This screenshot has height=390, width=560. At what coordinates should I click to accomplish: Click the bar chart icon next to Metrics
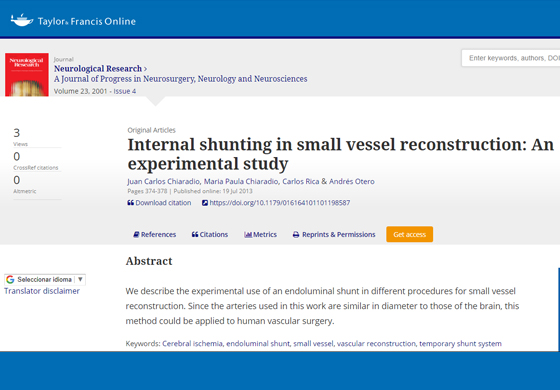tap(248, 235)
